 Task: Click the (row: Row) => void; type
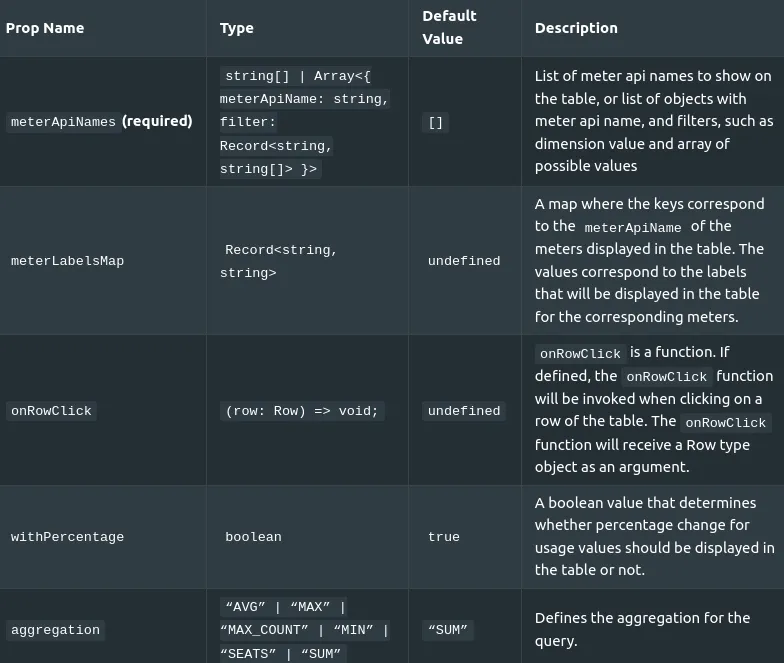302,411
